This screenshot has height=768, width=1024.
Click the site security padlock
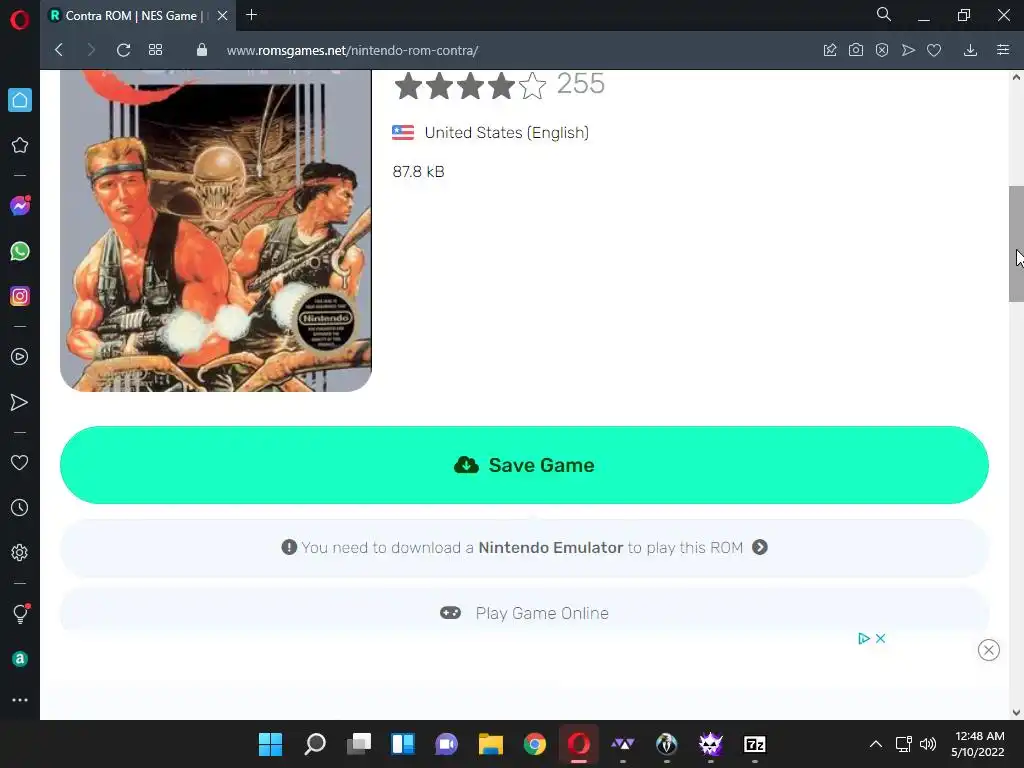coord(202,50)
